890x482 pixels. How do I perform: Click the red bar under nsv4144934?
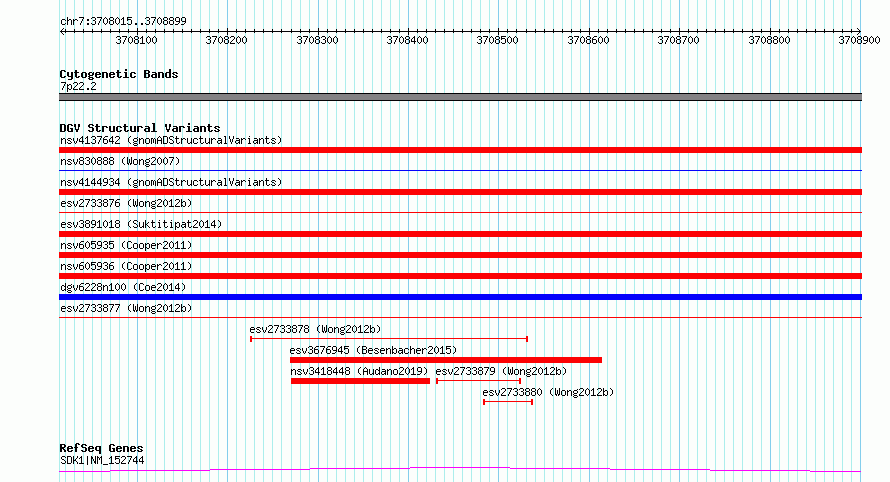[460, 192]
